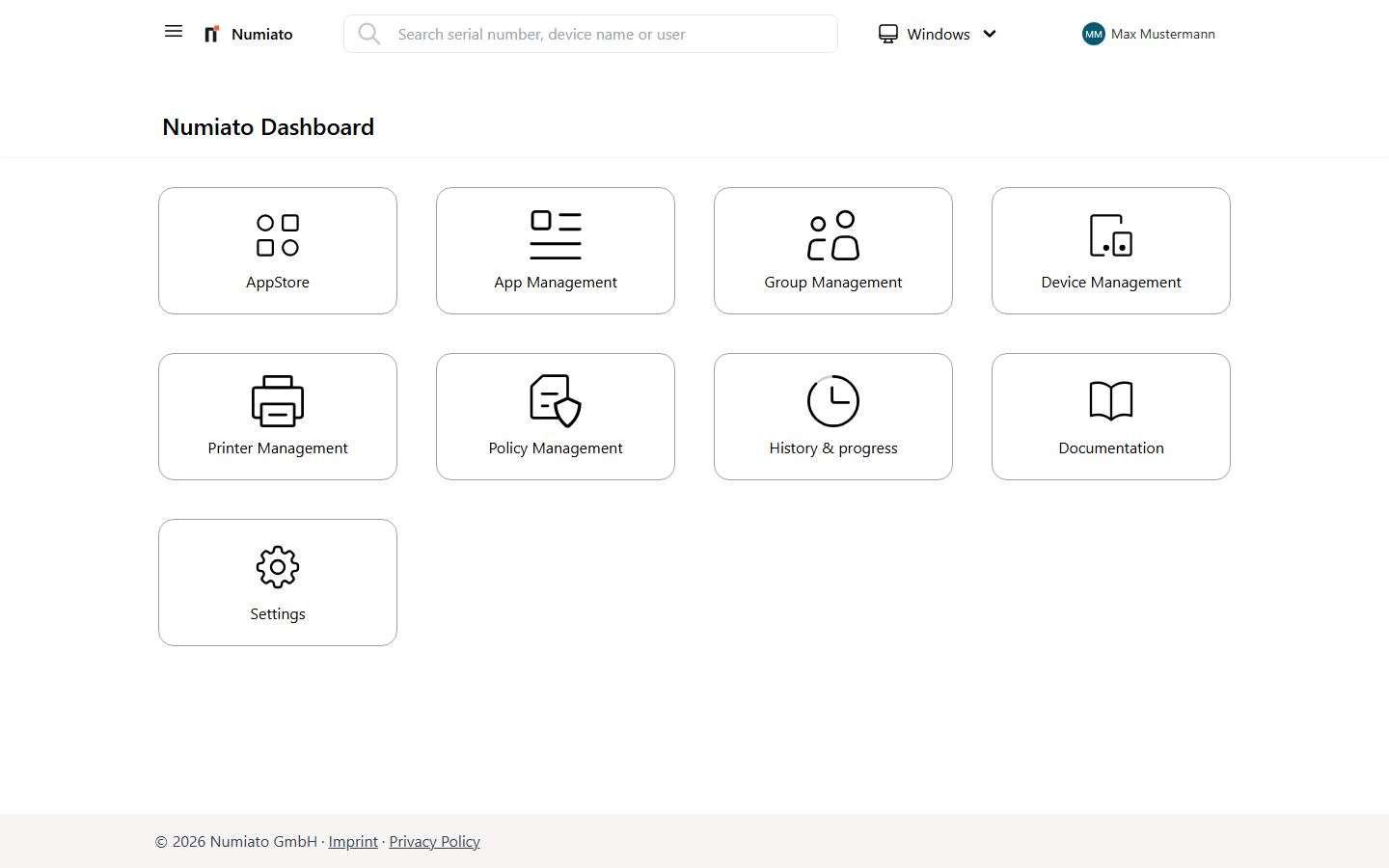
Task: Select the App Management icon
Action: 556,234
